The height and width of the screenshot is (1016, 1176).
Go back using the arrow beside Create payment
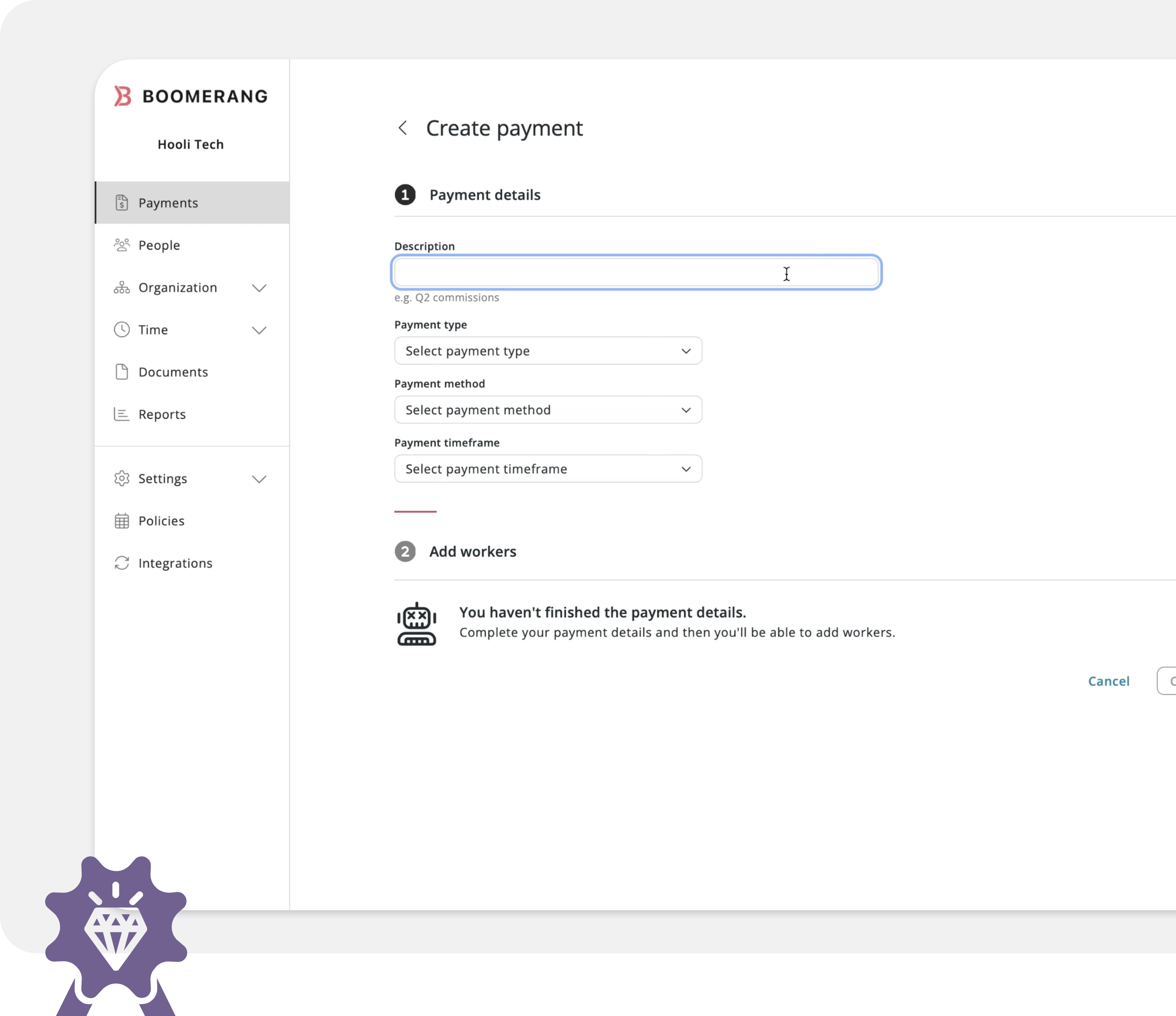(403, 128)
